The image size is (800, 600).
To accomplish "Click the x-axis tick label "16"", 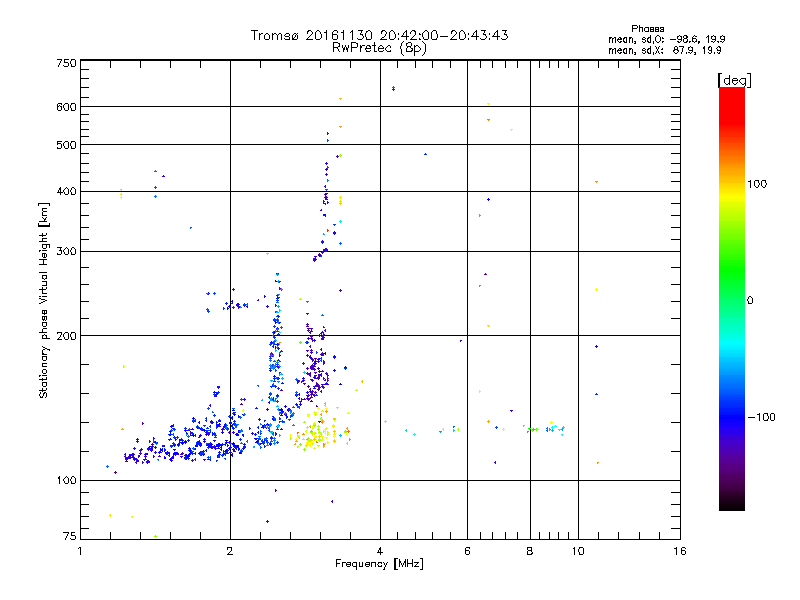I will tap(680, 551).
